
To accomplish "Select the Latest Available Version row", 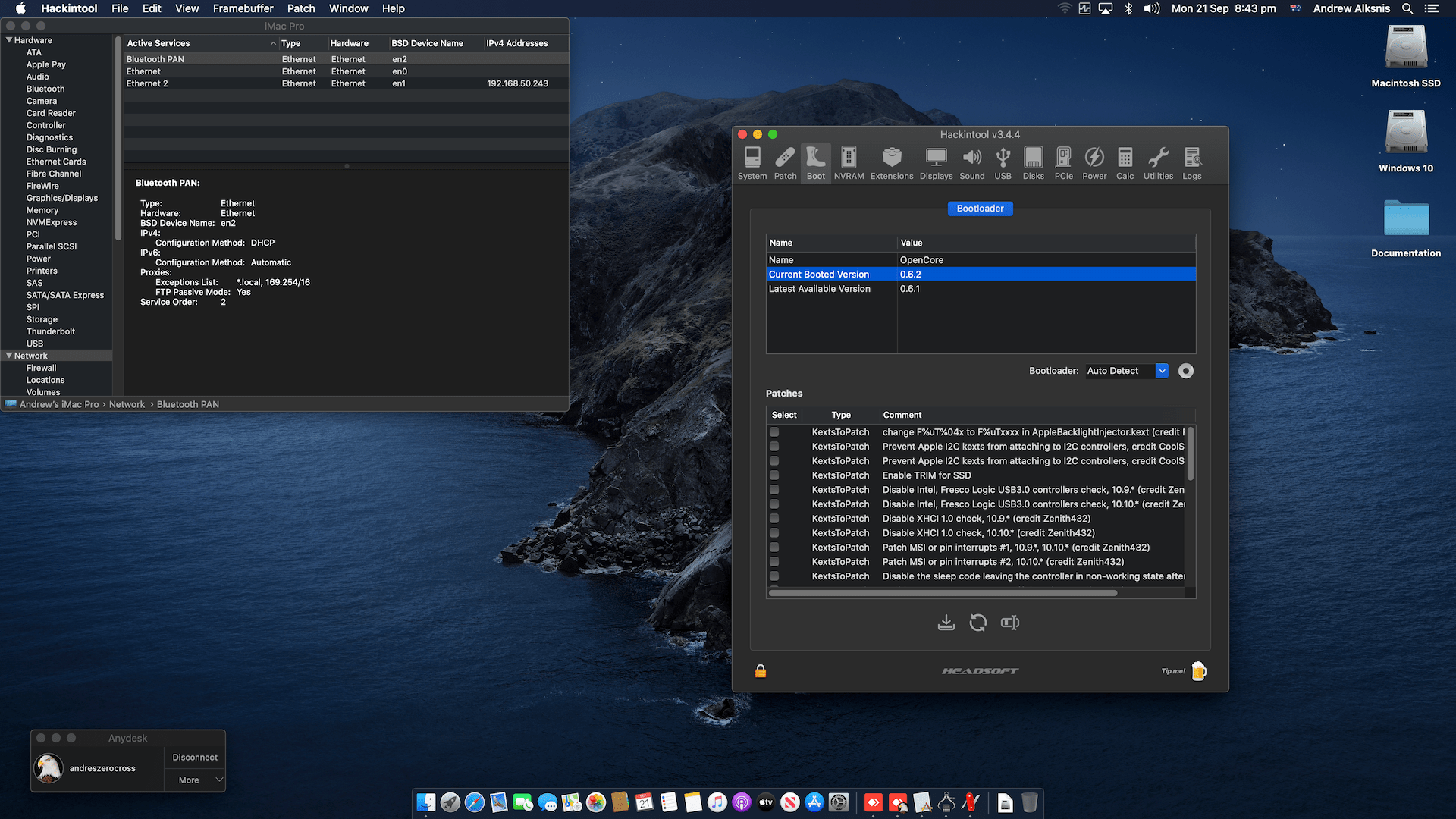I will click(981, 289).
